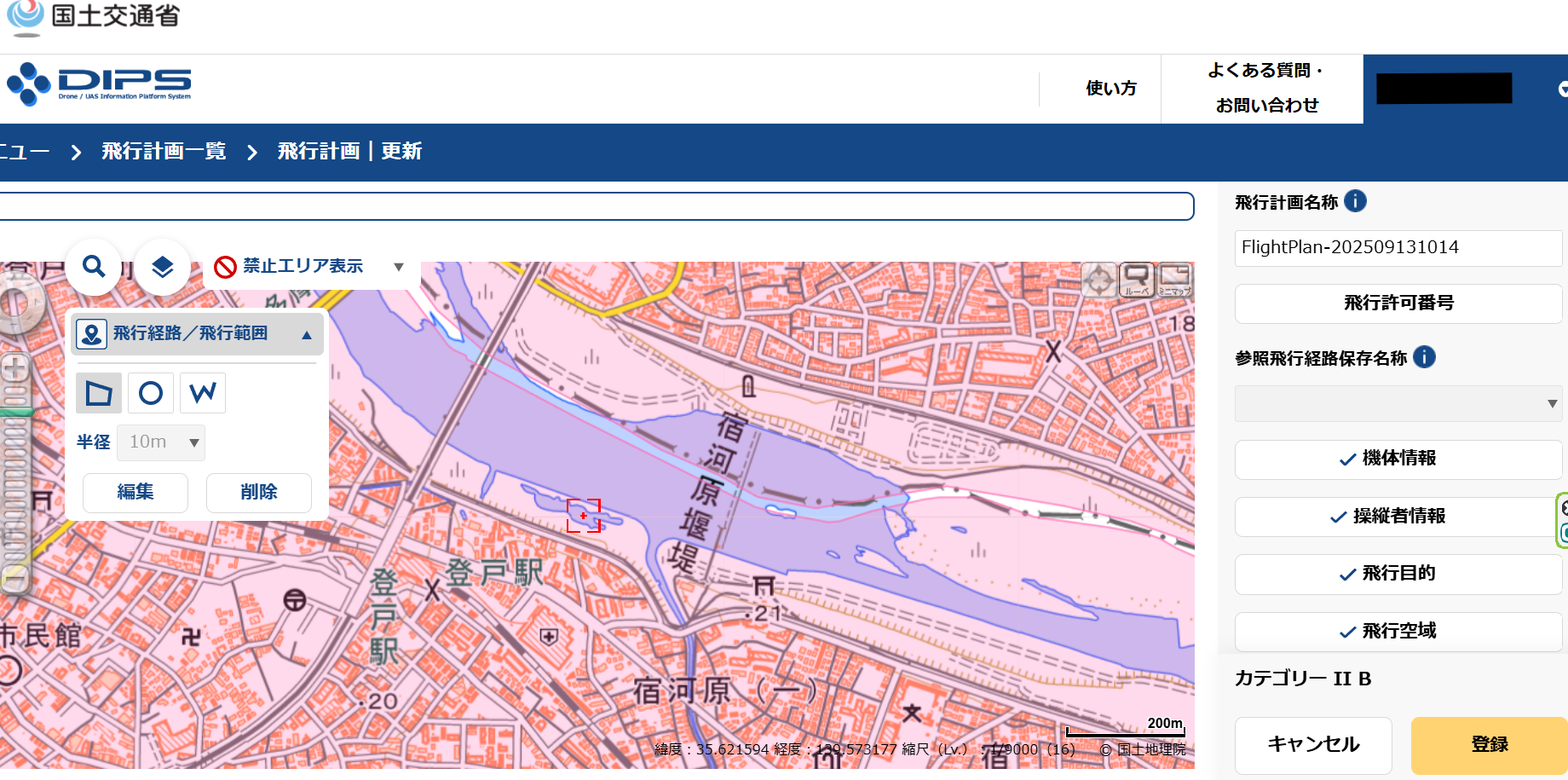Click the flight plan name input field
Image resolution: width=1568 pixels, height=780 pixels.
tap(1398, 247)
